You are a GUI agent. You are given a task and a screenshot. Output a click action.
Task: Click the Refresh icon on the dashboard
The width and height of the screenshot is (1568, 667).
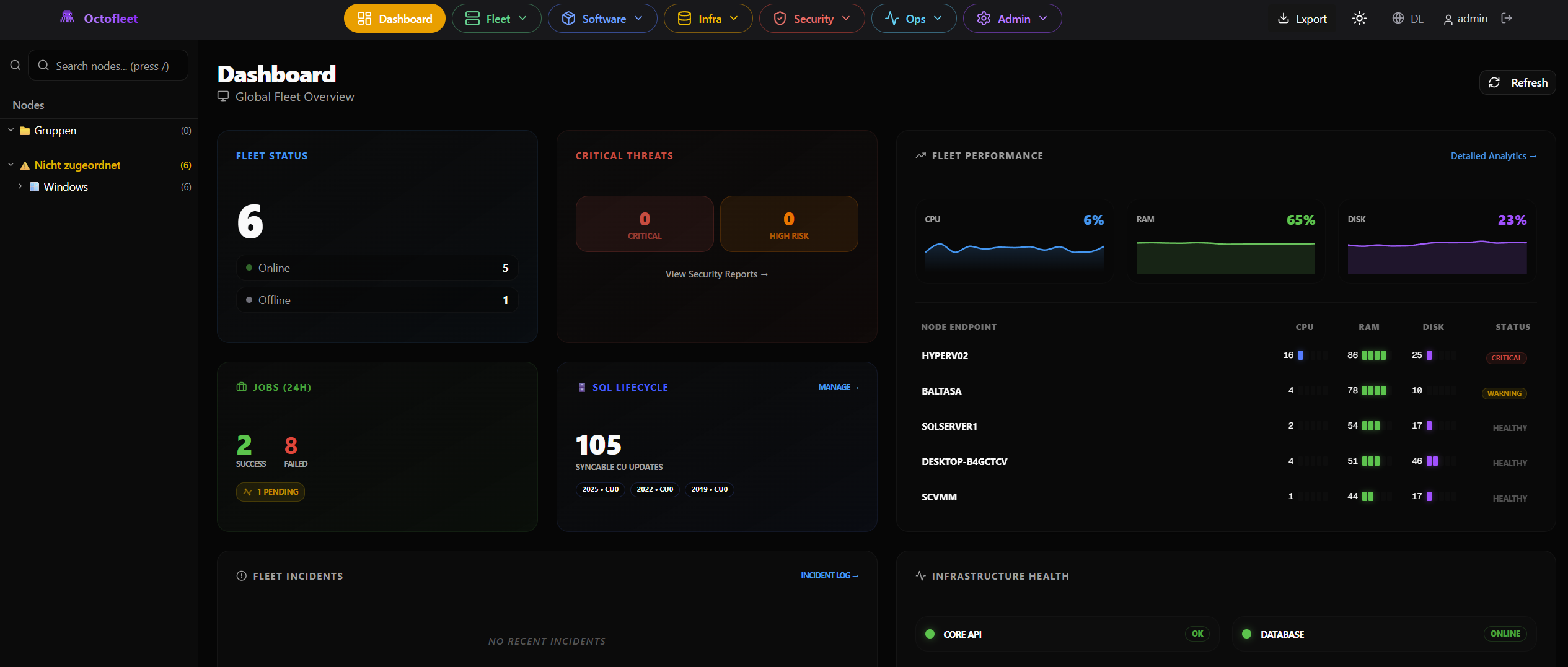1494,82
